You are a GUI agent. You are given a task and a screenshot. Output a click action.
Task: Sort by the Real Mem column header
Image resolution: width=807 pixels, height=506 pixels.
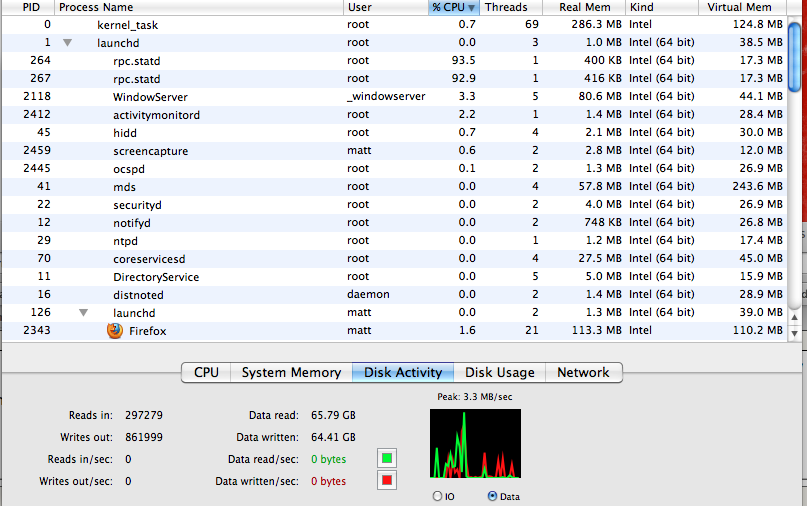584,7
